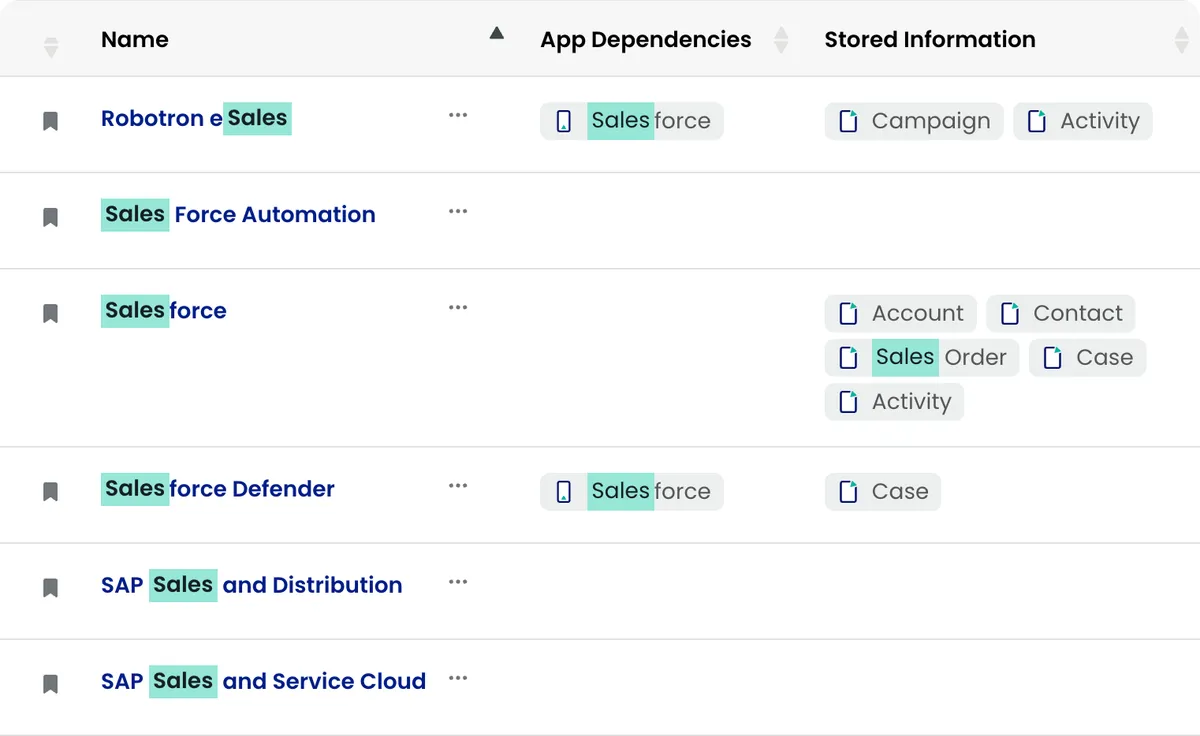Open the Sales Force Automation application
The height and width of the screenshot is (736, 1200).
tap(238, 214)
